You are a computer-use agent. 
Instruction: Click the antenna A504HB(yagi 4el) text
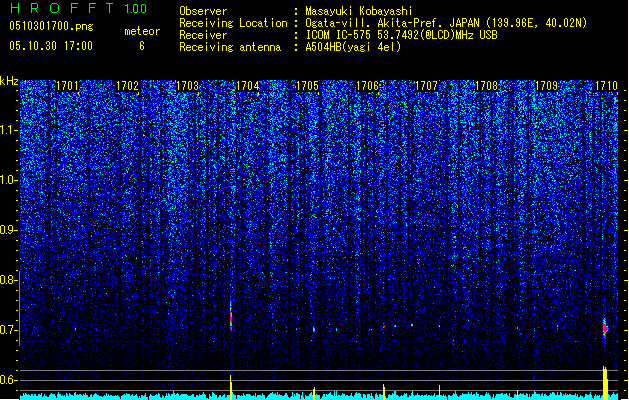click(353, 47)
